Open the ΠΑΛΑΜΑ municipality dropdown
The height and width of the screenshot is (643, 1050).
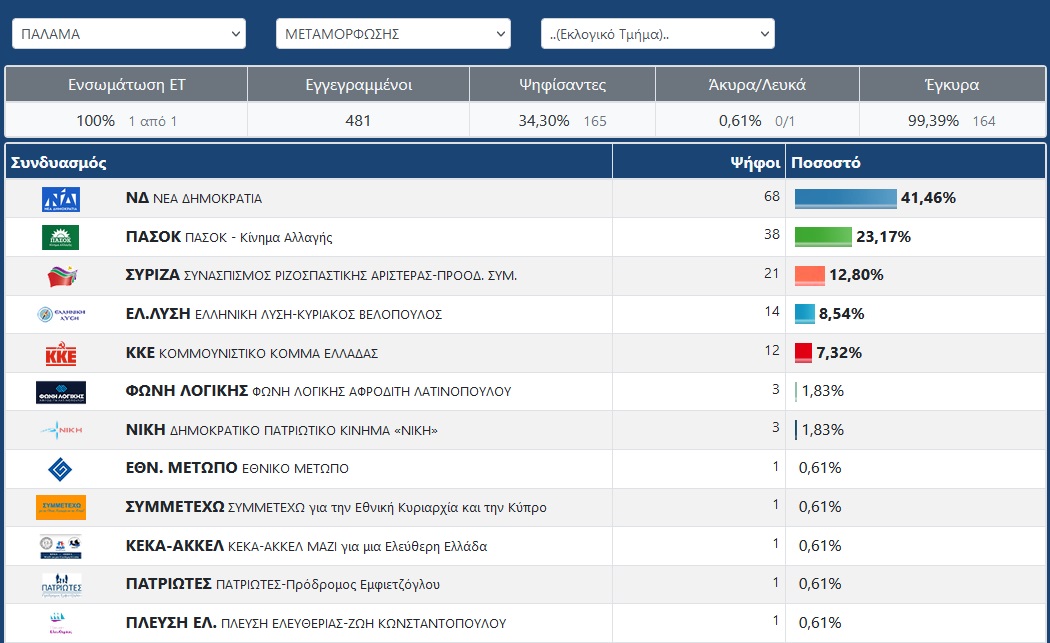click(x=129, y=33)
